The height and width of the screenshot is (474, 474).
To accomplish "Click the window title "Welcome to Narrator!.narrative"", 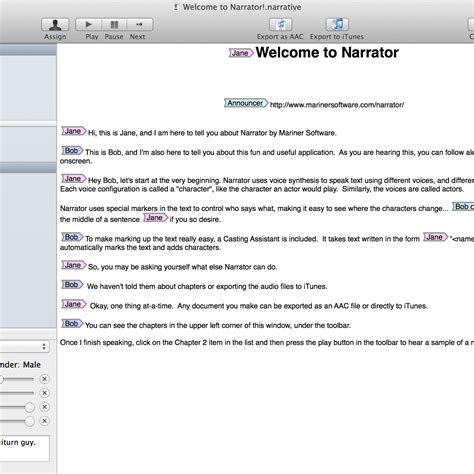I will click(242, 7).
